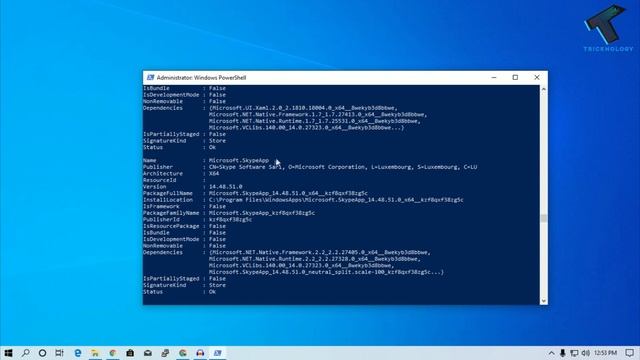Click the Microsoft.NET.Native.Framework.2.2 dependency line

319,252
